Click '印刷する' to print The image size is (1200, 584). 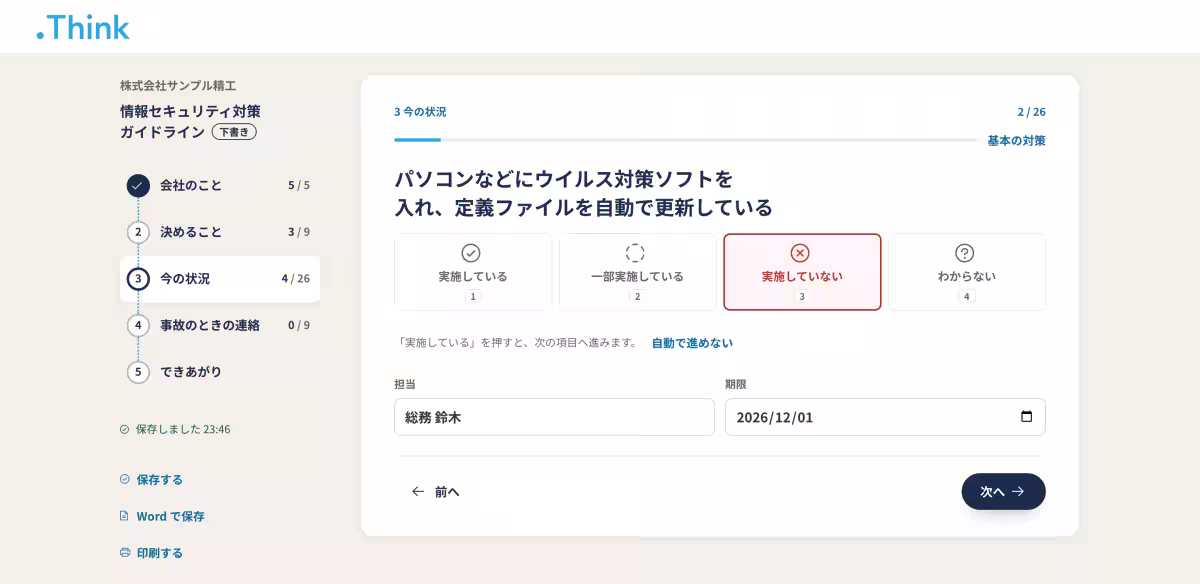click(151, 553)
